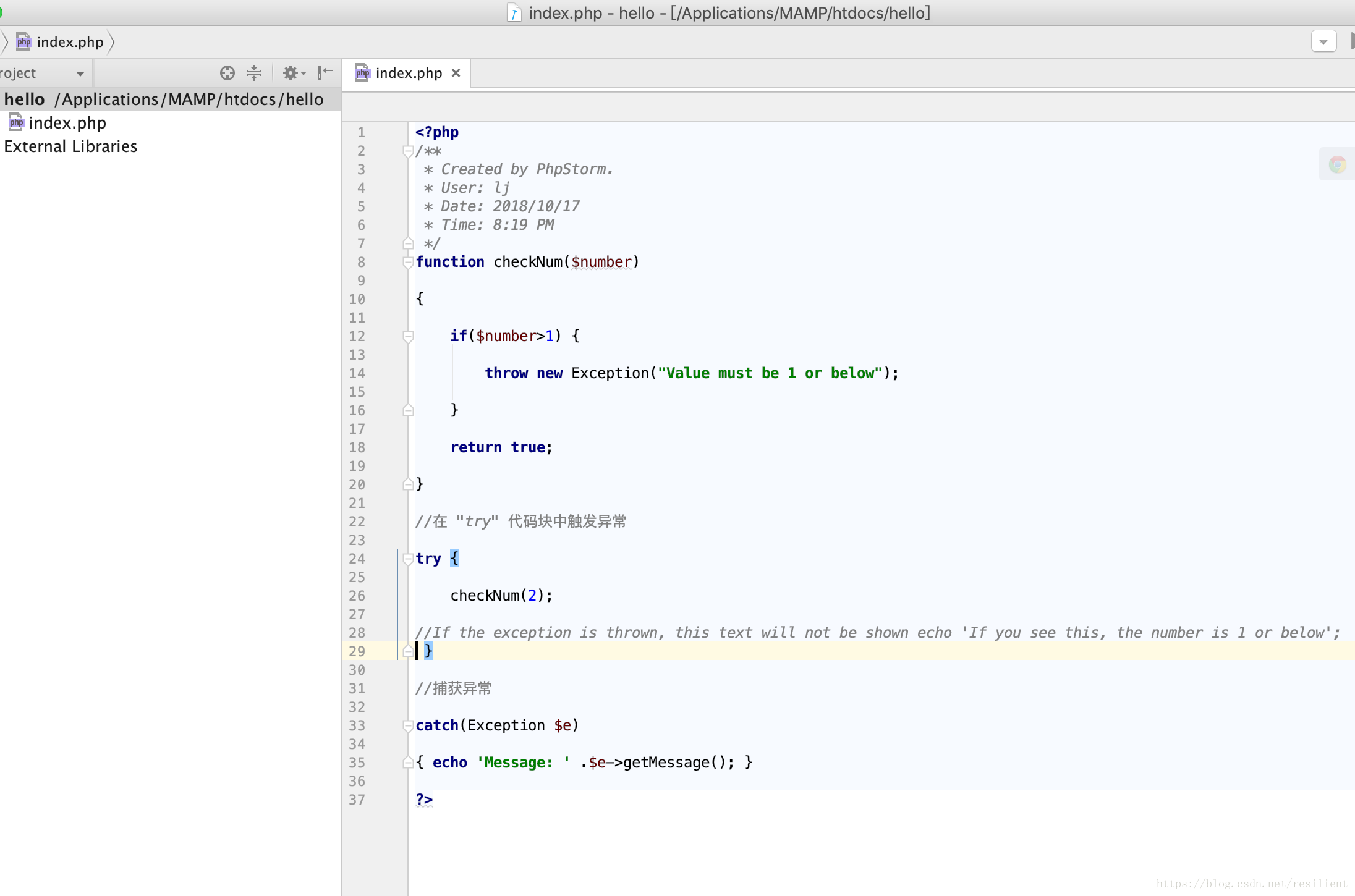This screenshot has height=896, width=1355.
Task: Open the Project view dropdown
Action: [x=80, y=74]
